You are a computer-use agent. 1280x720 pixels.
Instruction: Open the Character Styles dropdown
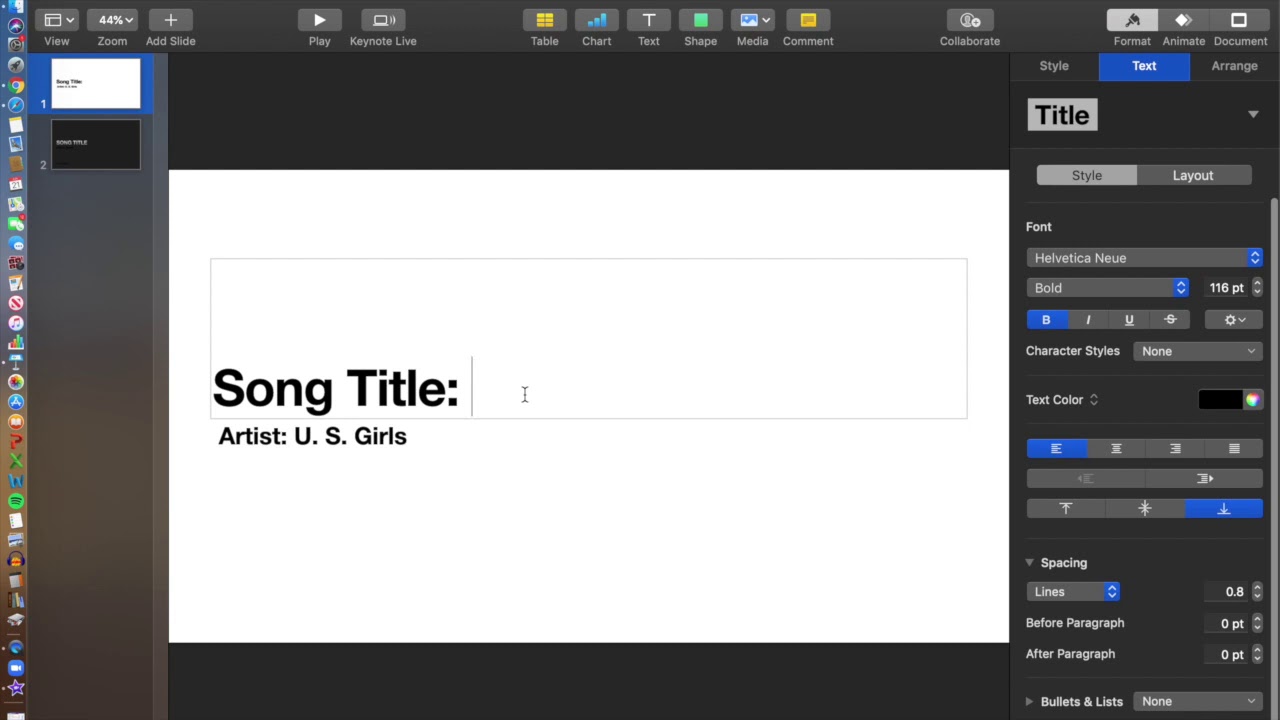(1197, 351)
